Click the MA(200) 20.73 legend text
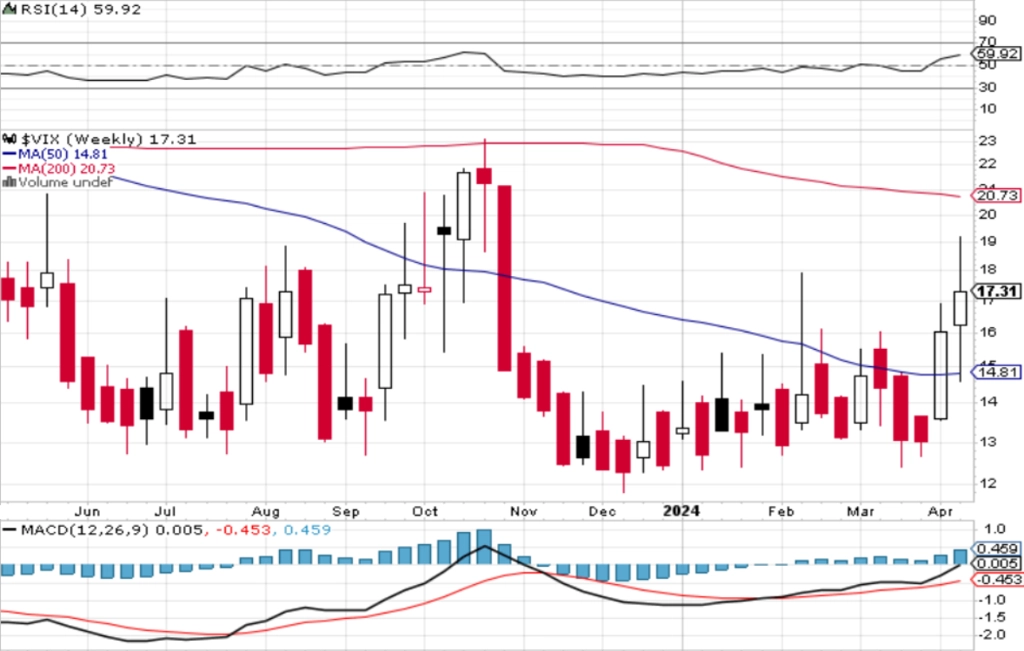The height and width of the screenshot is (651, 1024). tap(67, 168)
